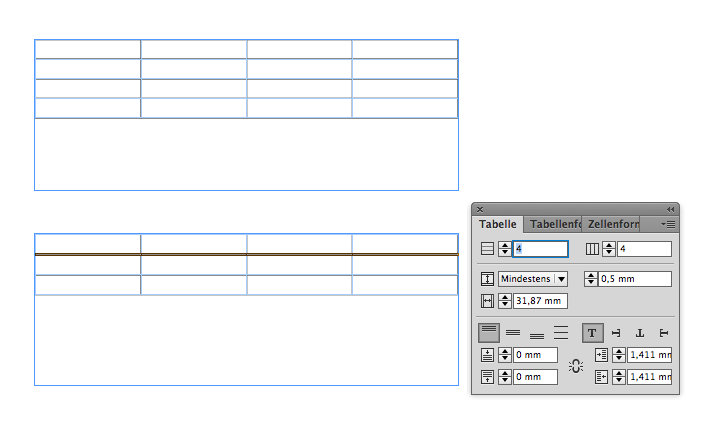The image size is (711, 431).
Task: Open the Tabelle panel flyout menu
Action: pyautogui.click(x=669, y=224)
